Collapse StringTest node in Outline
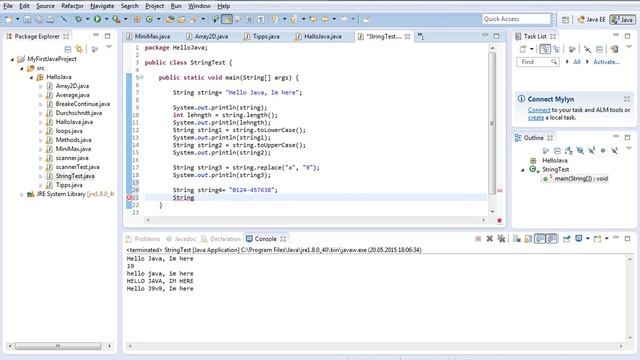 coord(523,170)
